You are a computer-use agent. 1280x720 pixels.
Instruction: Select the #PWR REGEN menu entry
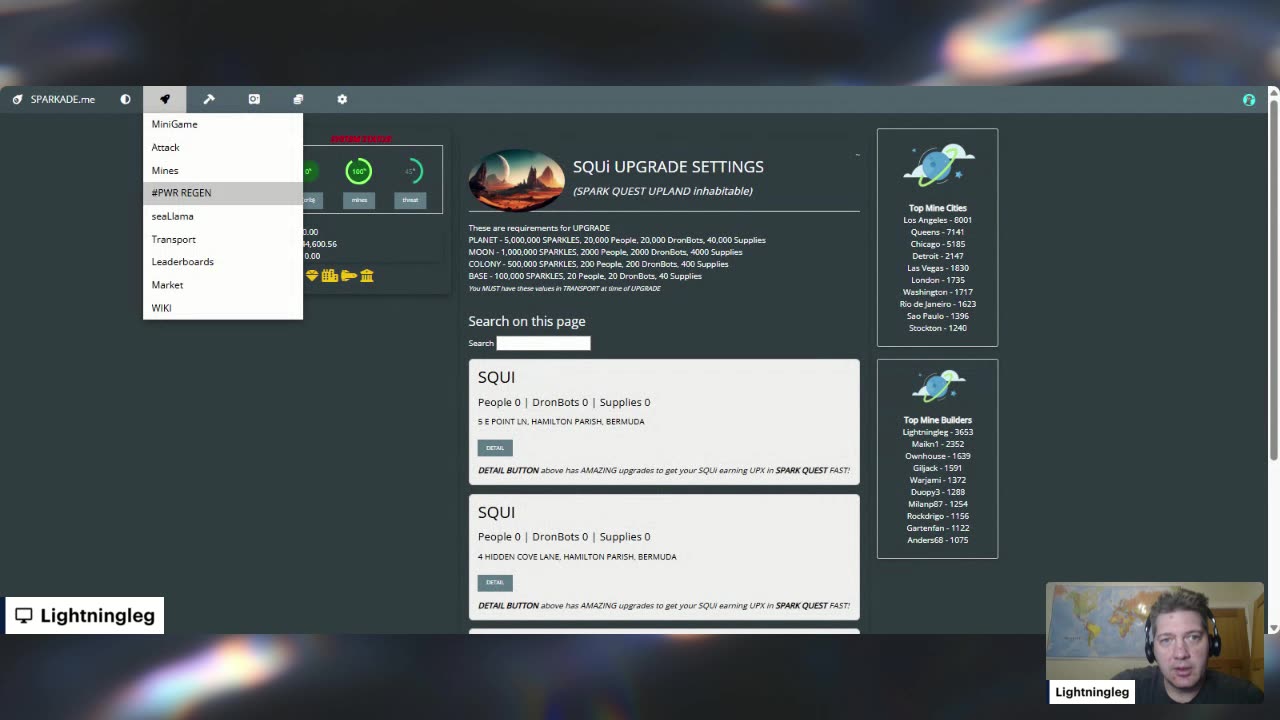tap(223, 192)
